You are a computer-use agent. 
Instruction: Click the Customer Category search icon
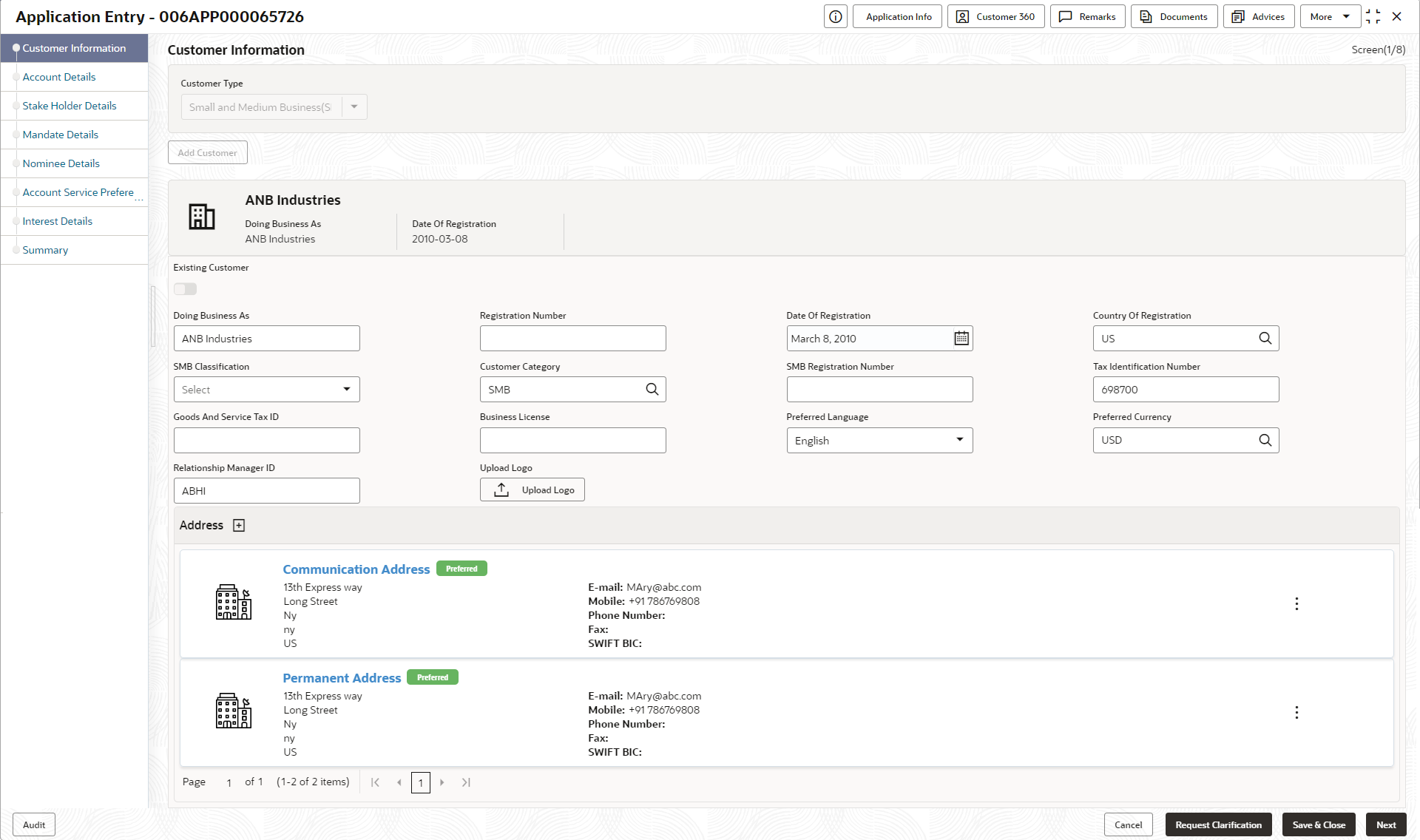click(652, 390)
